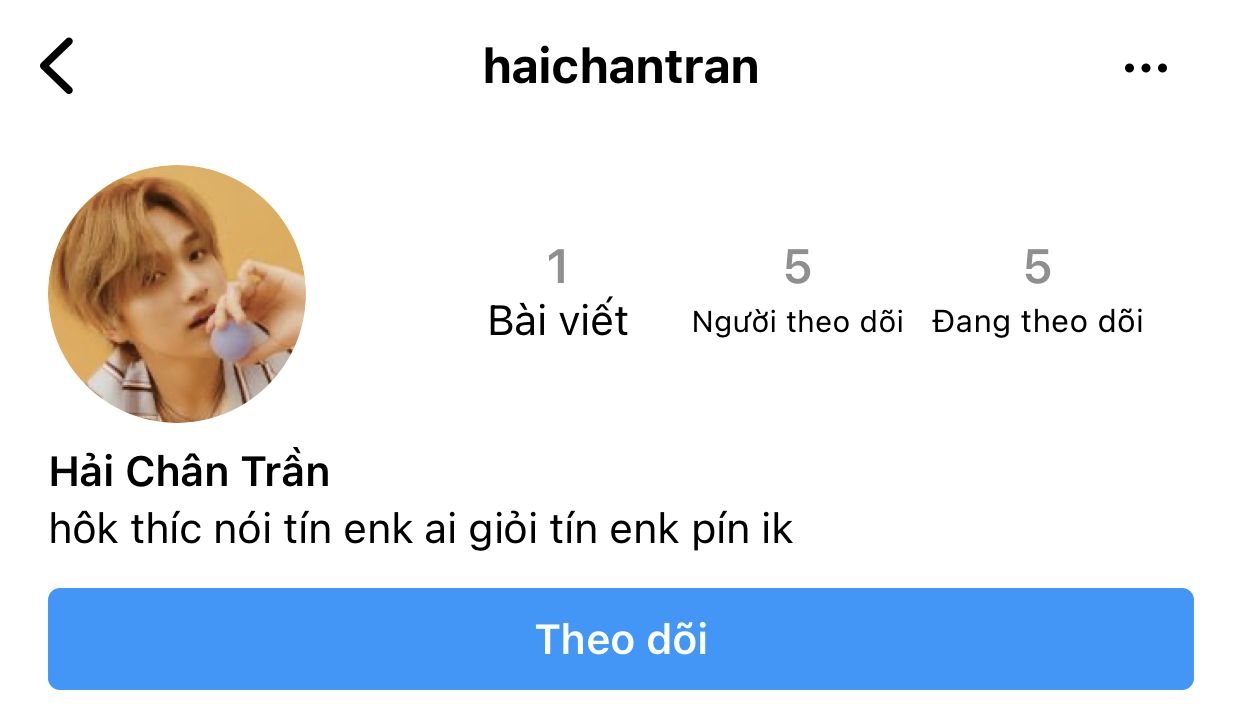Go back using the left chevron arrow
Image resolution: width=1242 pixels, height=727 pixels.
click(56, 66)
